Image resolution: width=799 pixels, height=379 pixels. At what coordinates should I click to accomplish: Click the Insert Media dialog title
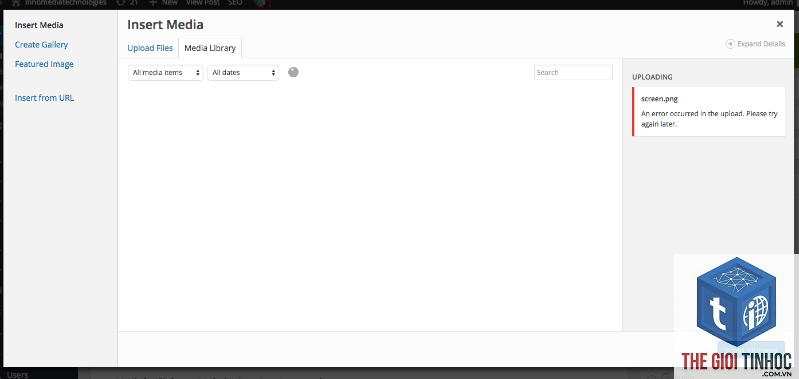click(165, 24)
